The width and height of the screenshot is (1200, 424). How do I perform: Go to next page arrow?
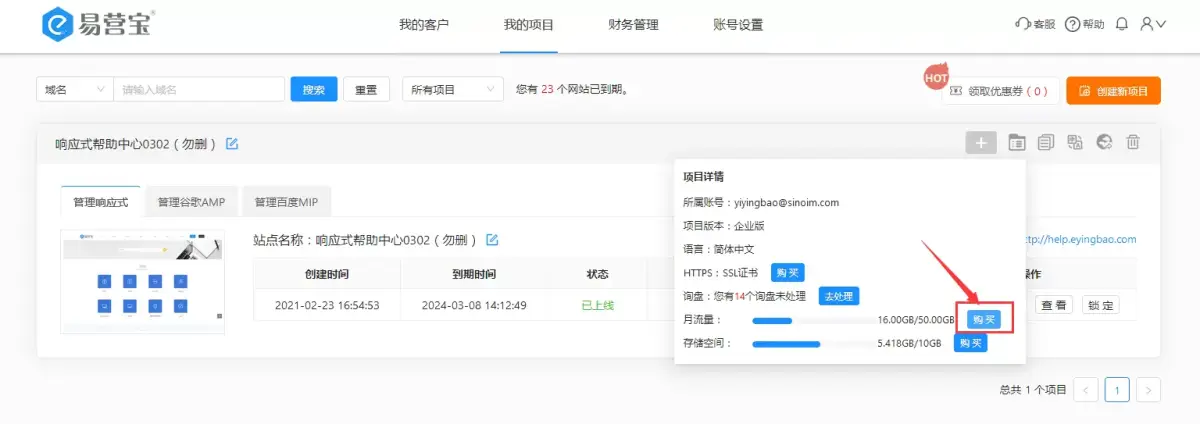[x=1149, y=389]
